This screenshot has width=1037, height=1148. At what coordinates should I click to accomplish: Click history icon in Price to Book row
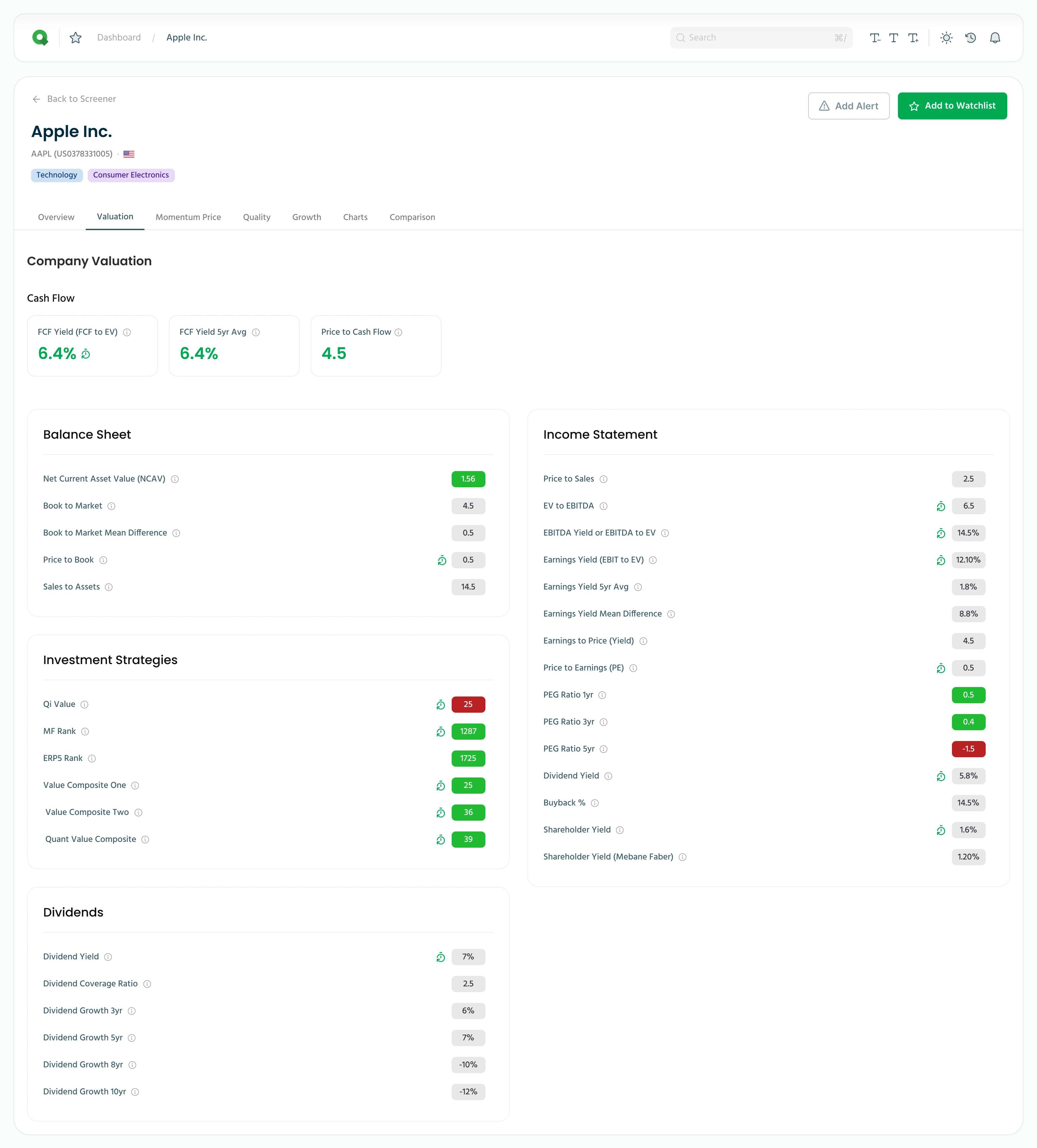pyautogui.click(x=442, y=560)
